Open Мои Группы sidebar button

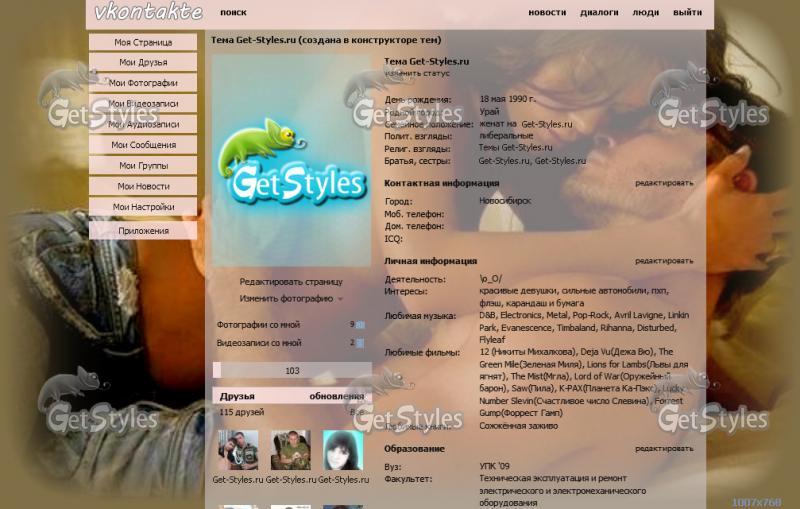[143, 166]
